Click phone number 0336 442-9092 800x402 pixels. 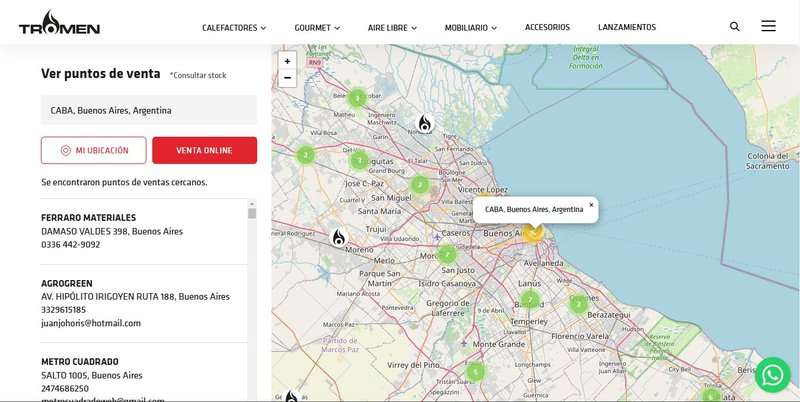(x=70, y=244)
